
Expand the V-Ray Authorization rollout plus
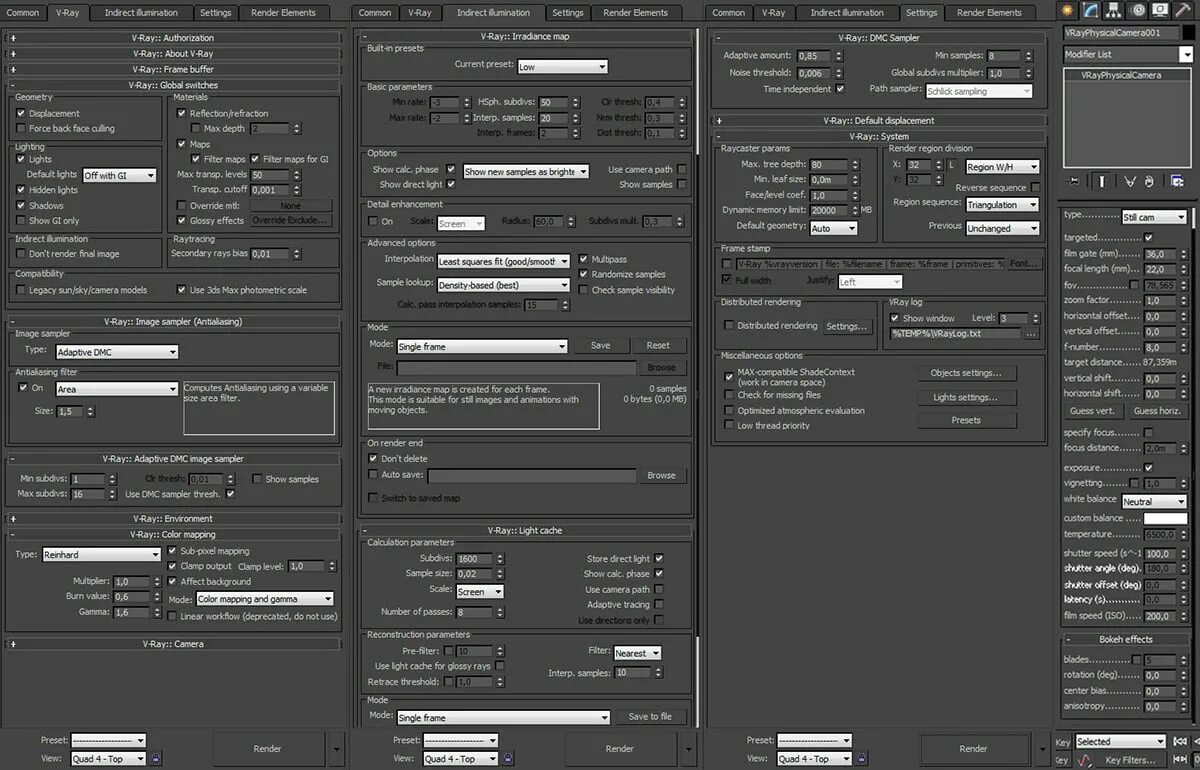[x=13, y=38]
